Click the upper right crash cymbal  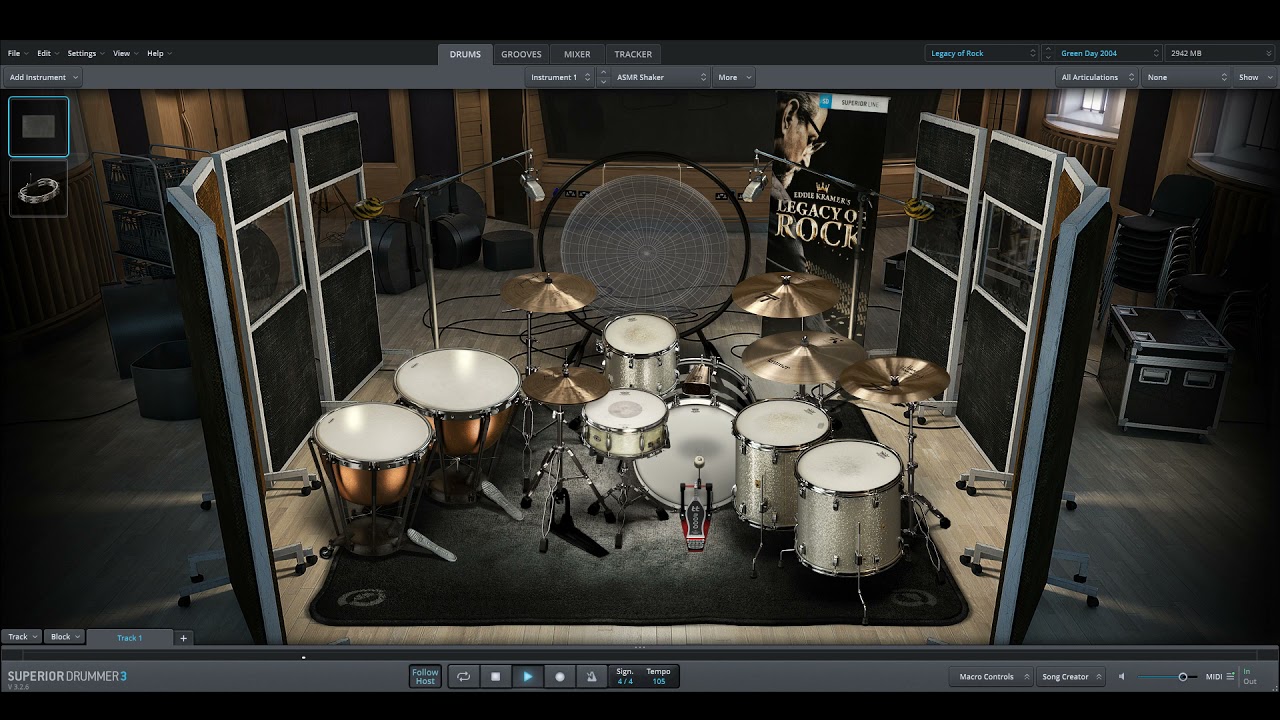pyautogui.click(x=786, y=293)
